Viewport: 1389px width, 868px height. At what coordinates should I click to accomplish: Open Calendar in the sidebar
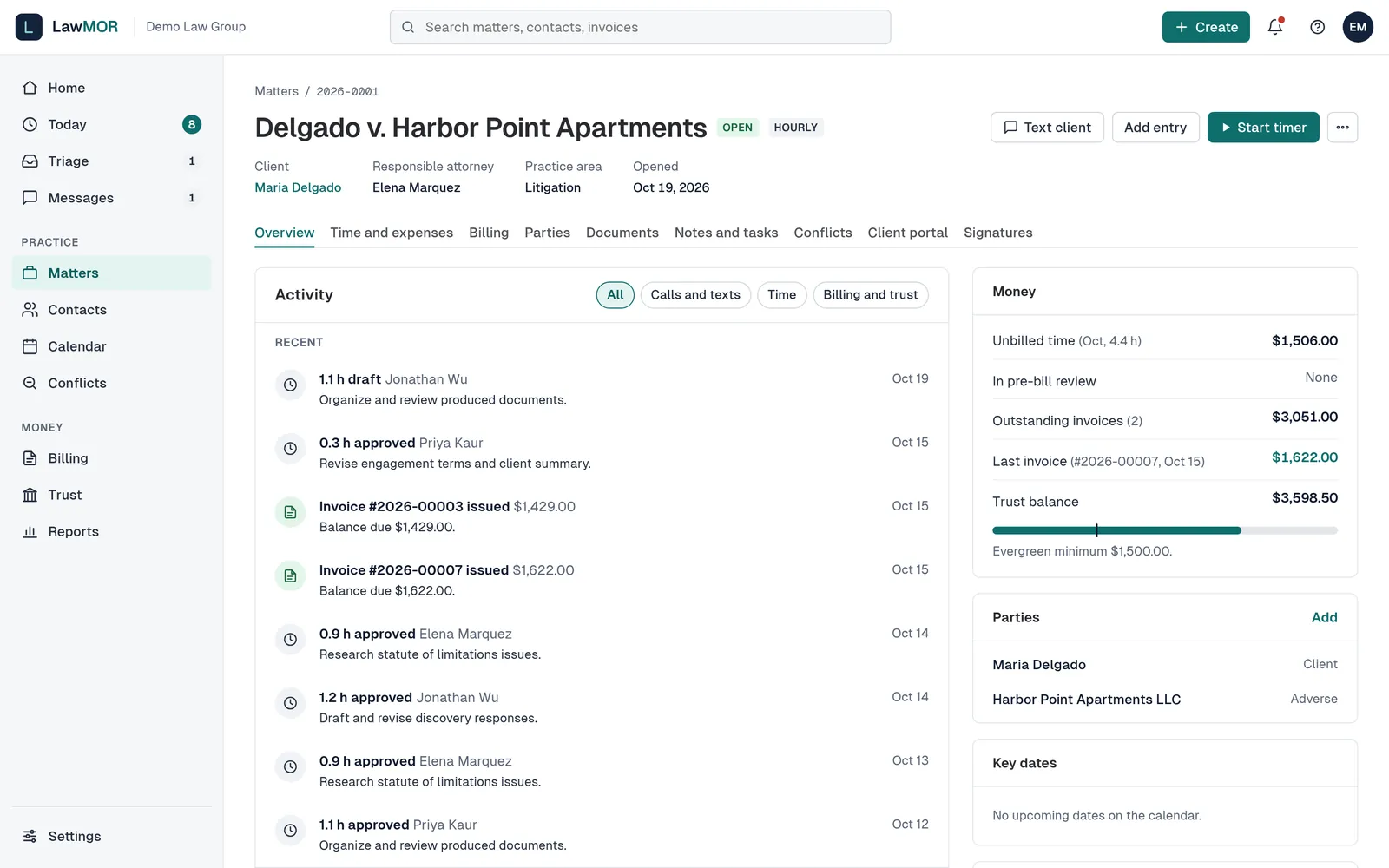click(x=111, y=346)
